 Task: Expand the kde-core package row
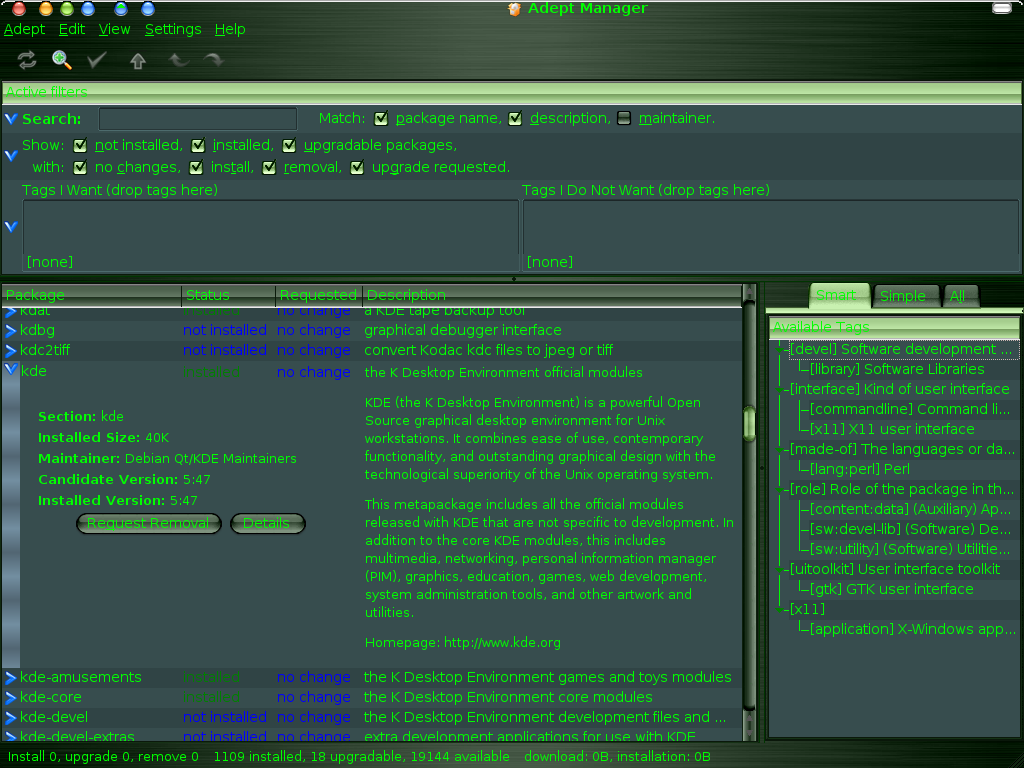pyautogui.click(x=10, y=697)
